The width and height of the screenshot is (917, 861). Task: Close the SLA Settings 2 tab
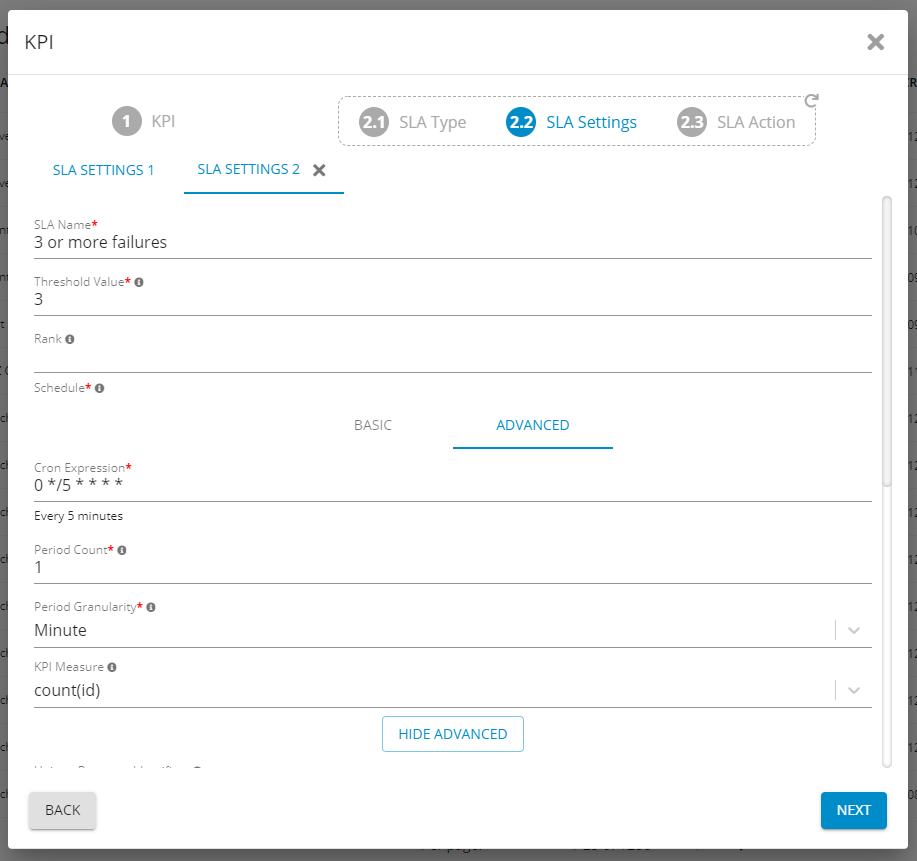(x=319, y=170)
